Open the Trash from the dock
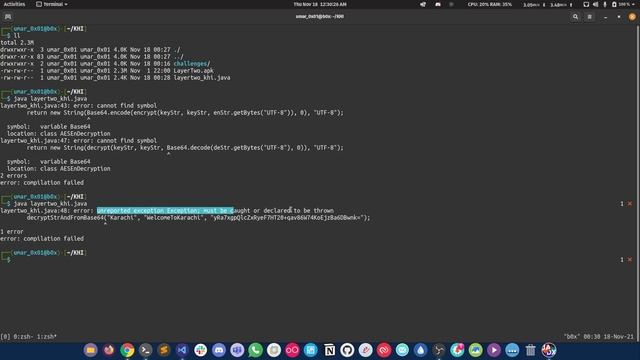Screen dimensions: 640x360 [530, 350]
